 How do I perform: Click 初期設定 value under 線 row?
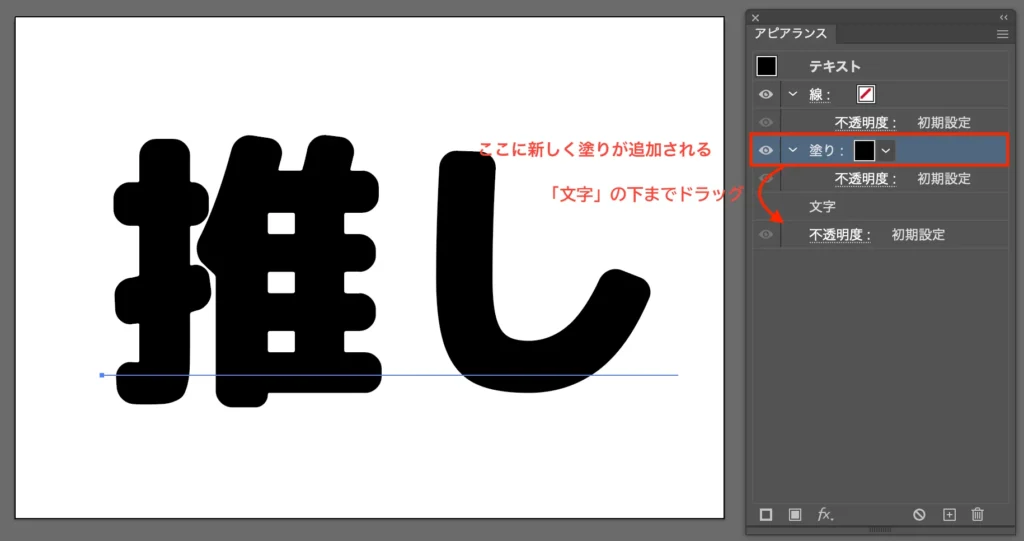(x=944, y=123)
